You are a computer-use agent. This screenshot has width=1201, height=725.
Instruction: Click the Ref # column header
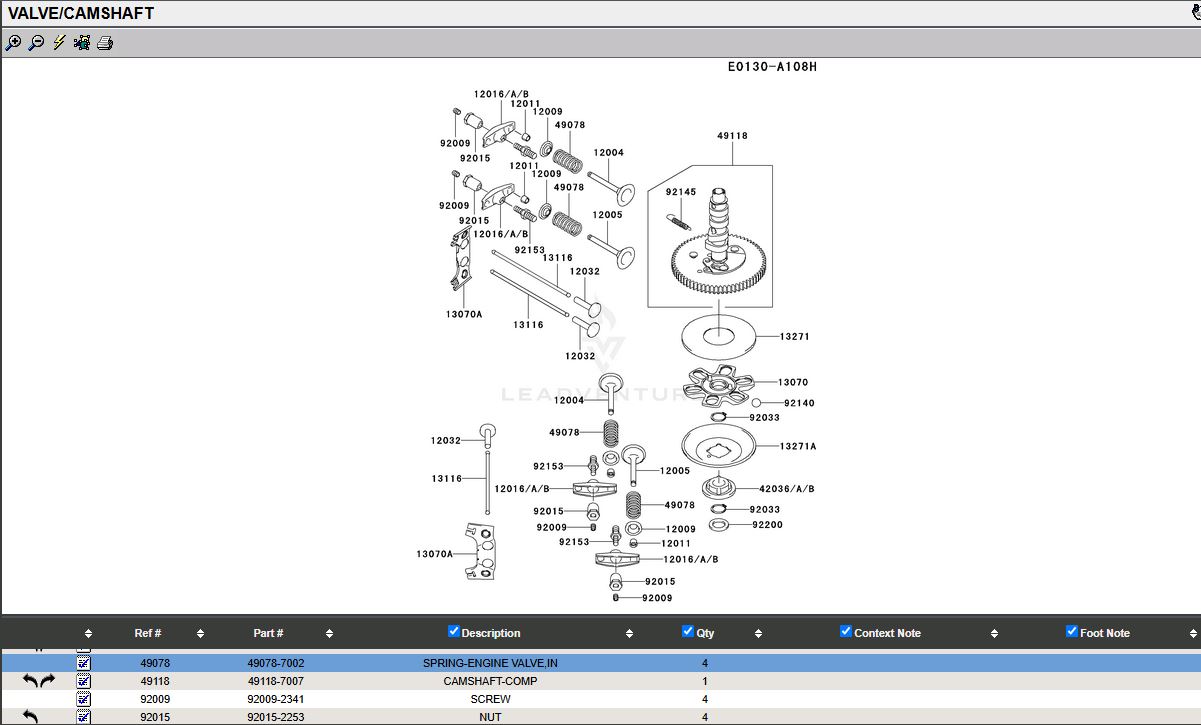[x=148, y=633]
